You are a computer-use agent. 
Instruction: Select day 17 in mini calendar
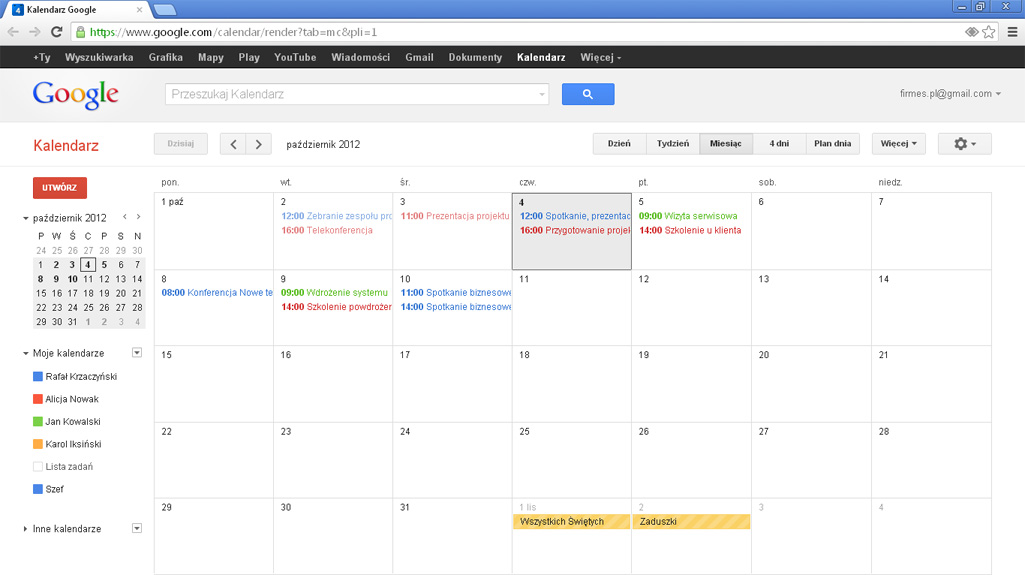click(73, 293)
